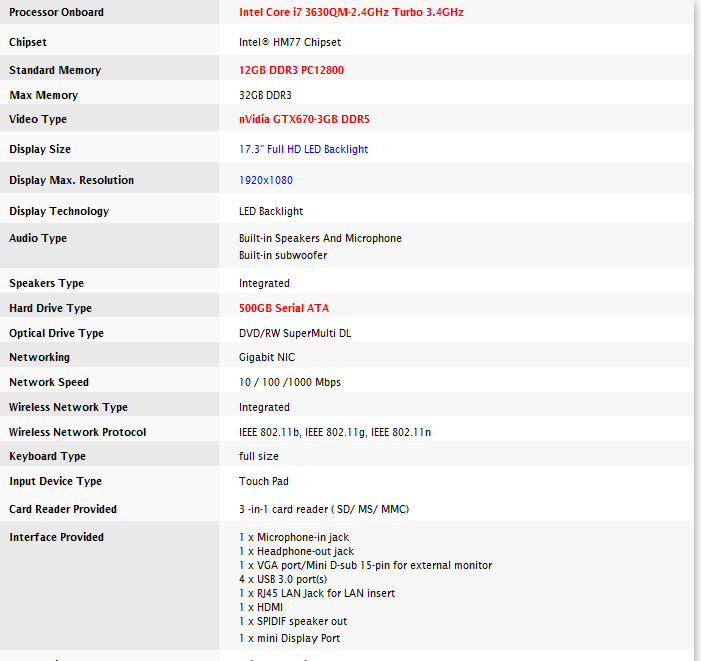701x661 pixels.
Task: Click the 'Display Size' label
Action: tap(40, 149)
